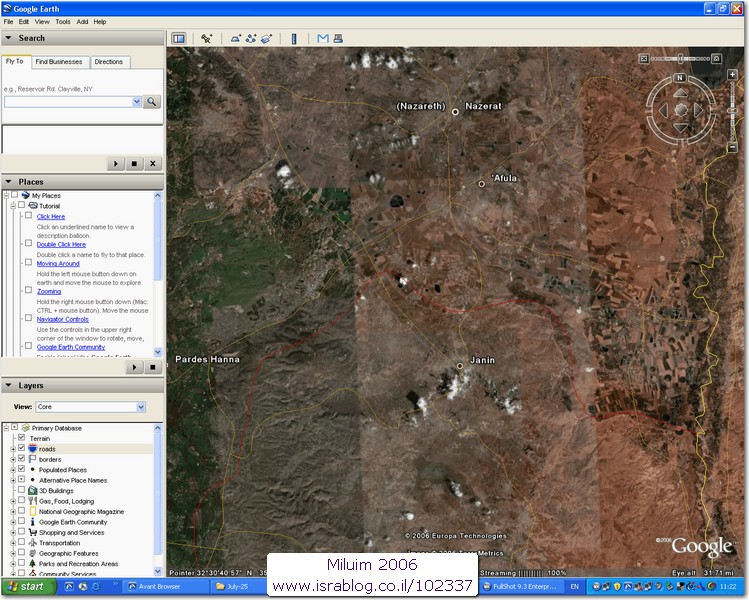The height and width of the screenshot is (600, 749).
Task: Click the Windows start button
Action: (28, 587)
